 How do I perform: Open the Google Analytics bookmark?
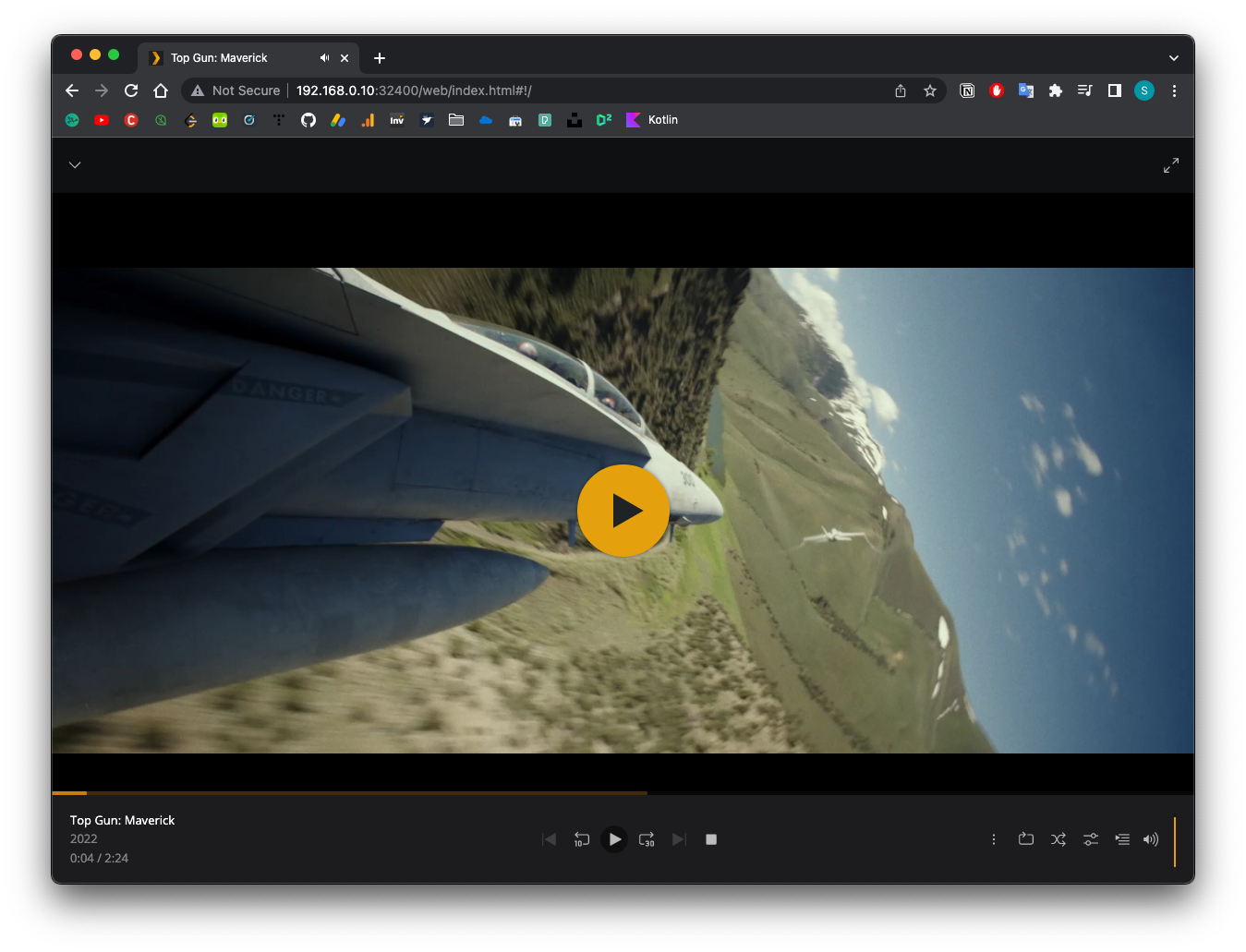click(368, 120)
